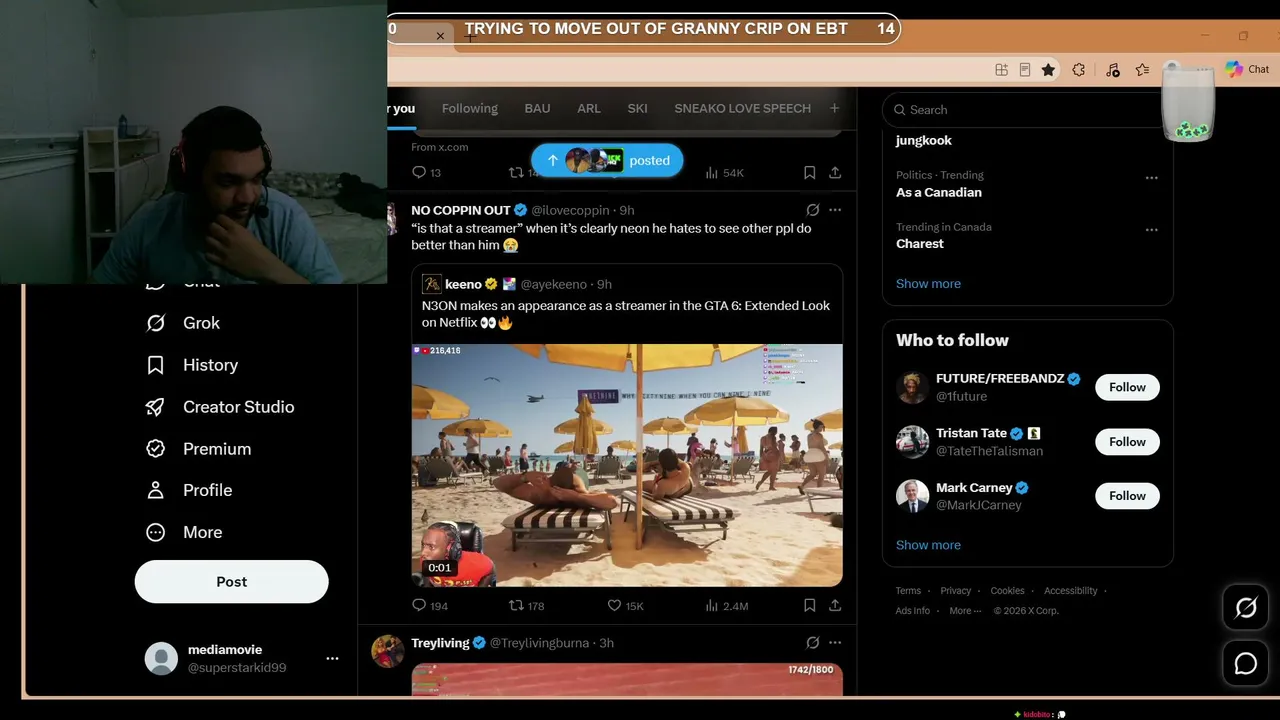Image resolution: width=1280 pixels, height=720 pixels.
Task: Play the GTA 6 beach video
Action: point(627,465)
